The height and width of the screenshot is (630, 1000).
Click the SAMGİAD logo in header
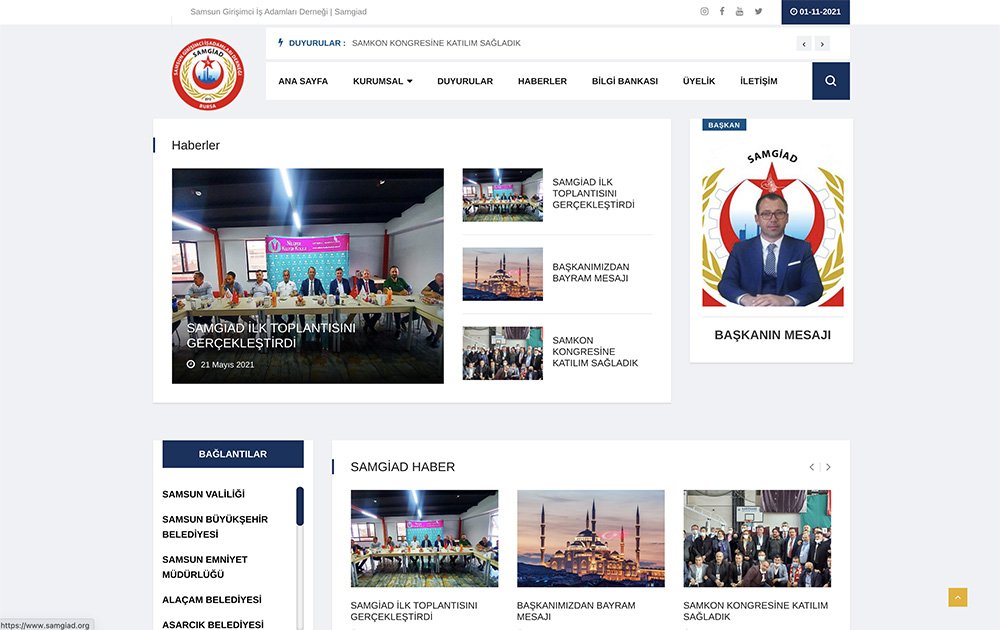pos(208,74)
